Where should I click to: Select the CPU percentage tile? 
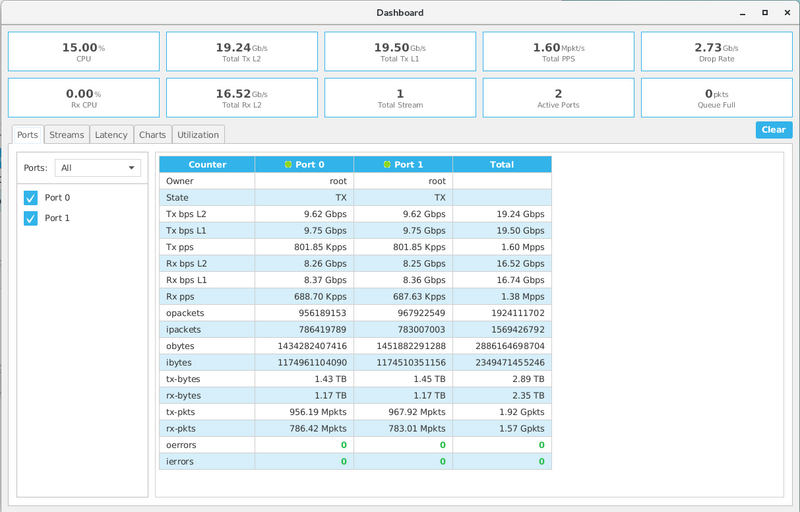84,52
